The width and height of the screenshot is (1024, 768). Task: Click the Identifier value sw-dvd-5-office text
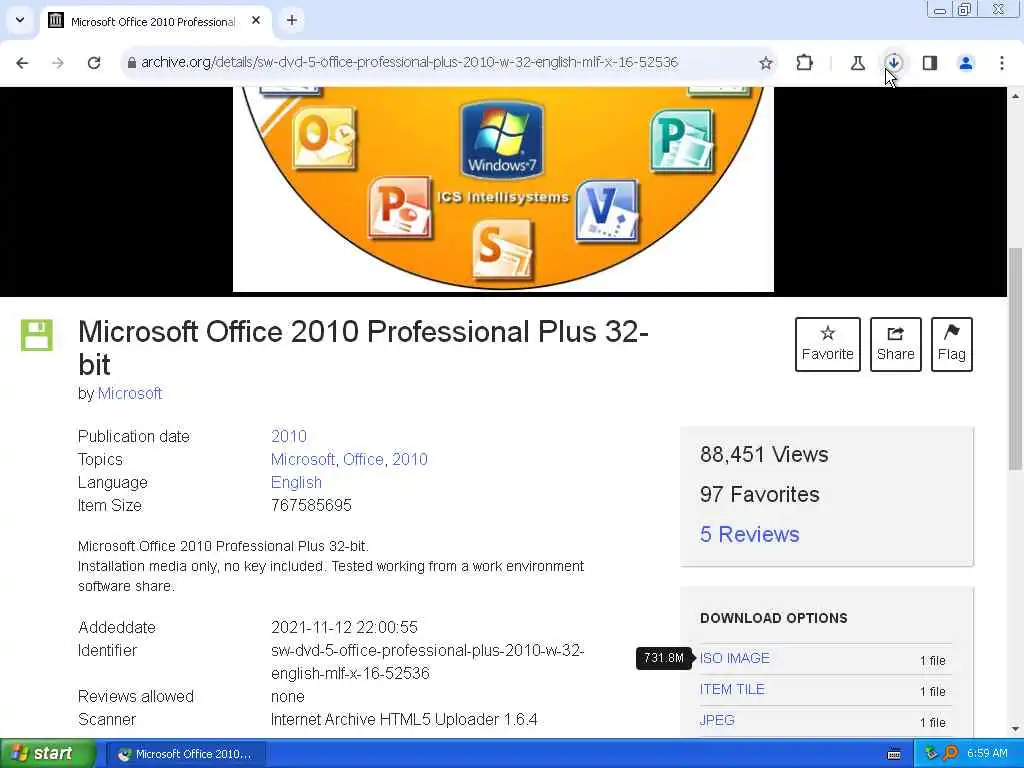[428, 662]
